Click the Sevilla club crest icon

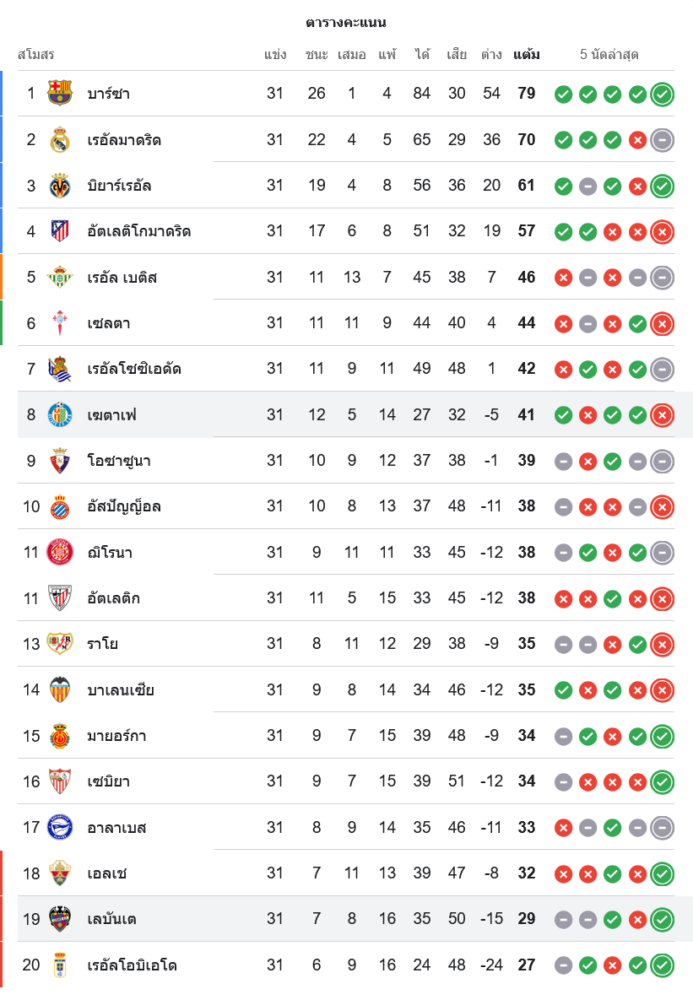(x=60, y=782)
